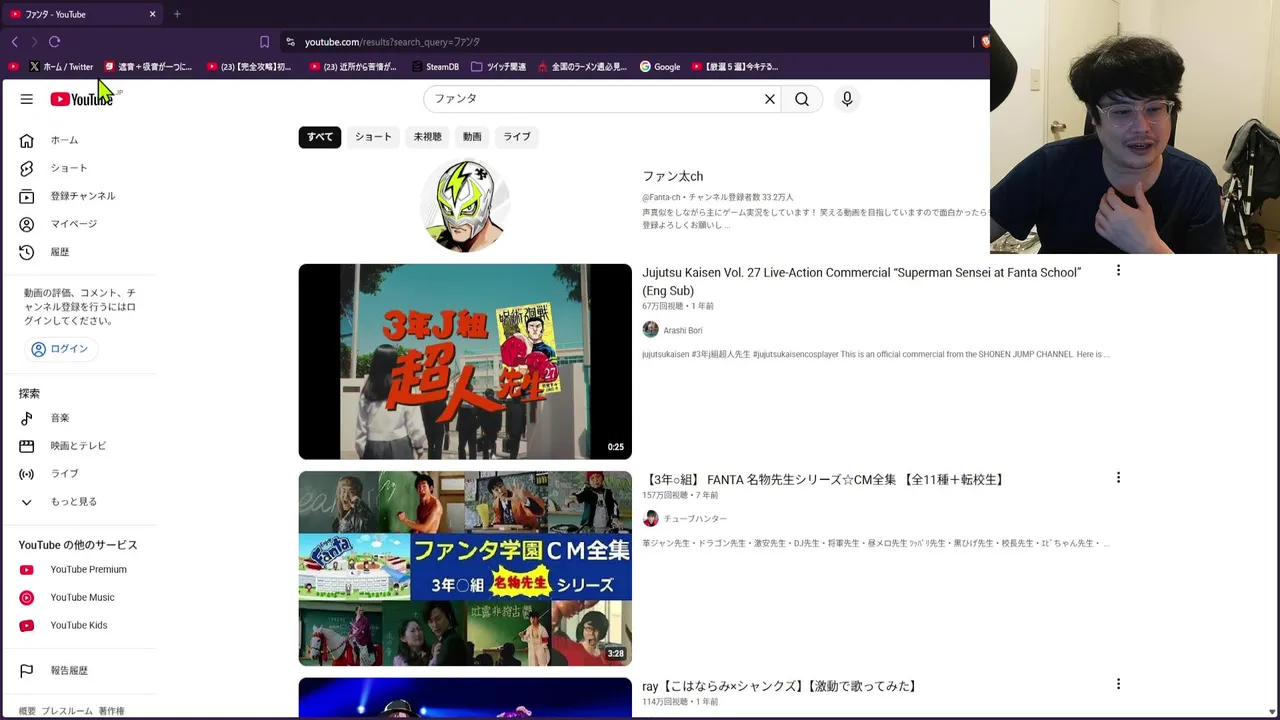Go back with the browser back arrow
This screenshot has height=720, width=1280.
point(14,42)
